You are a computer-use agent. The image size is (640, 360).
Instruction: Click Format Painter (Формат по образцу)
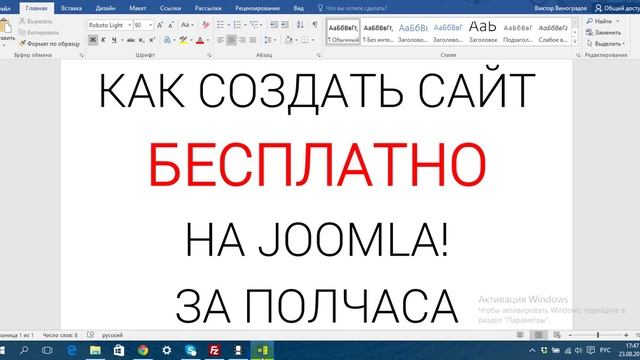click(x=49, y=43)
